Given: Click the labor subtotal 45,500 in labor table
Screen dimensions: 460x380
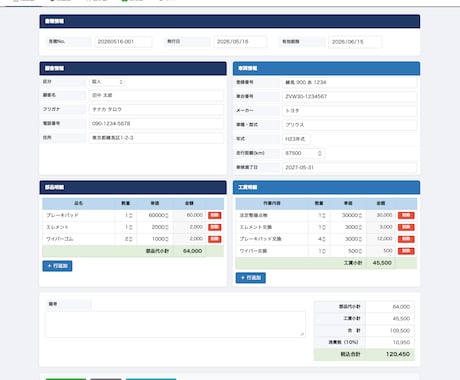Looking at the screenshot, I should [x=382, y=263].
